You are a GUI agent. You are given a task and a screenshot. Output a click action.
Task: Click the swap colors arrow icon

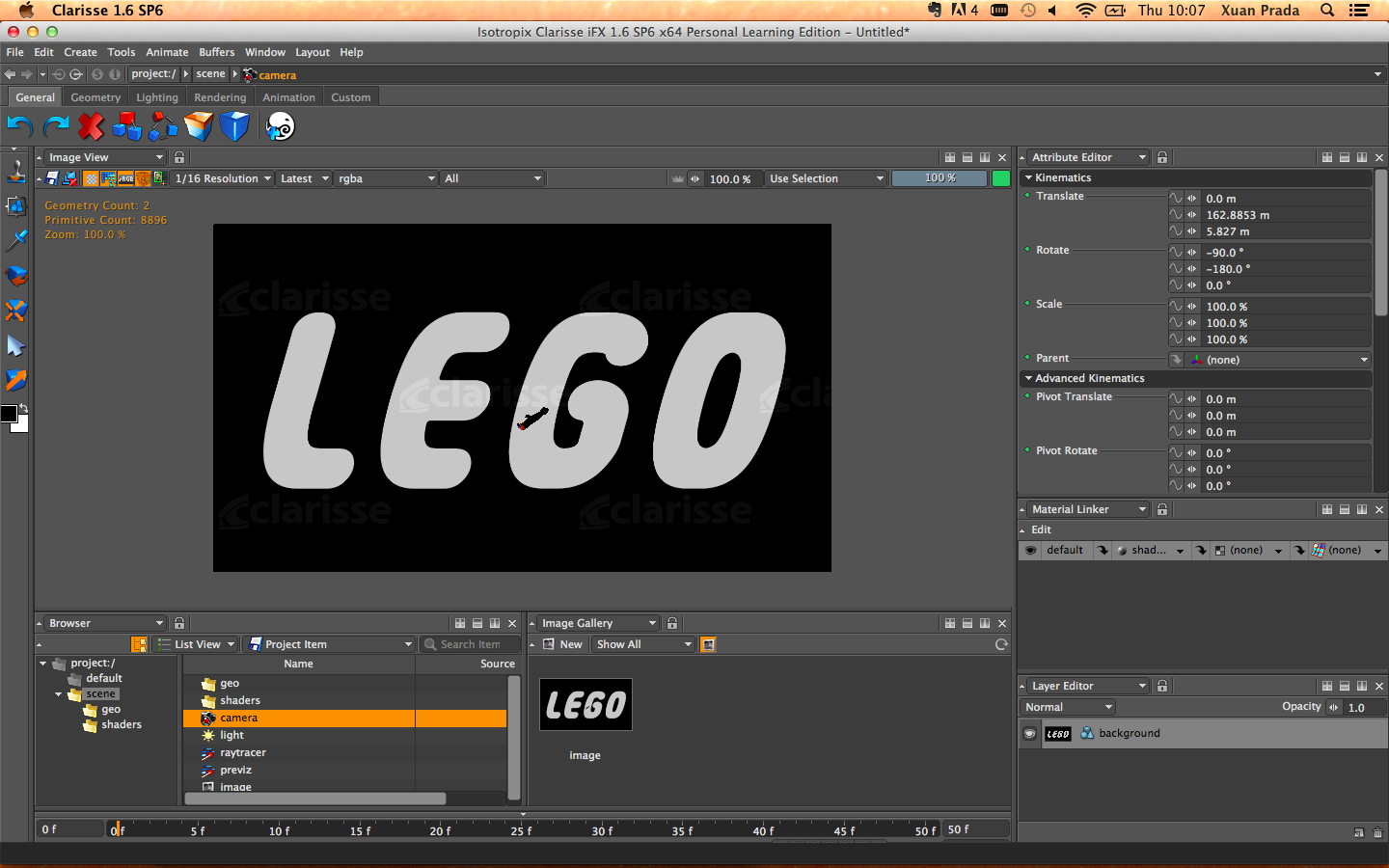(x=23, y=408)
